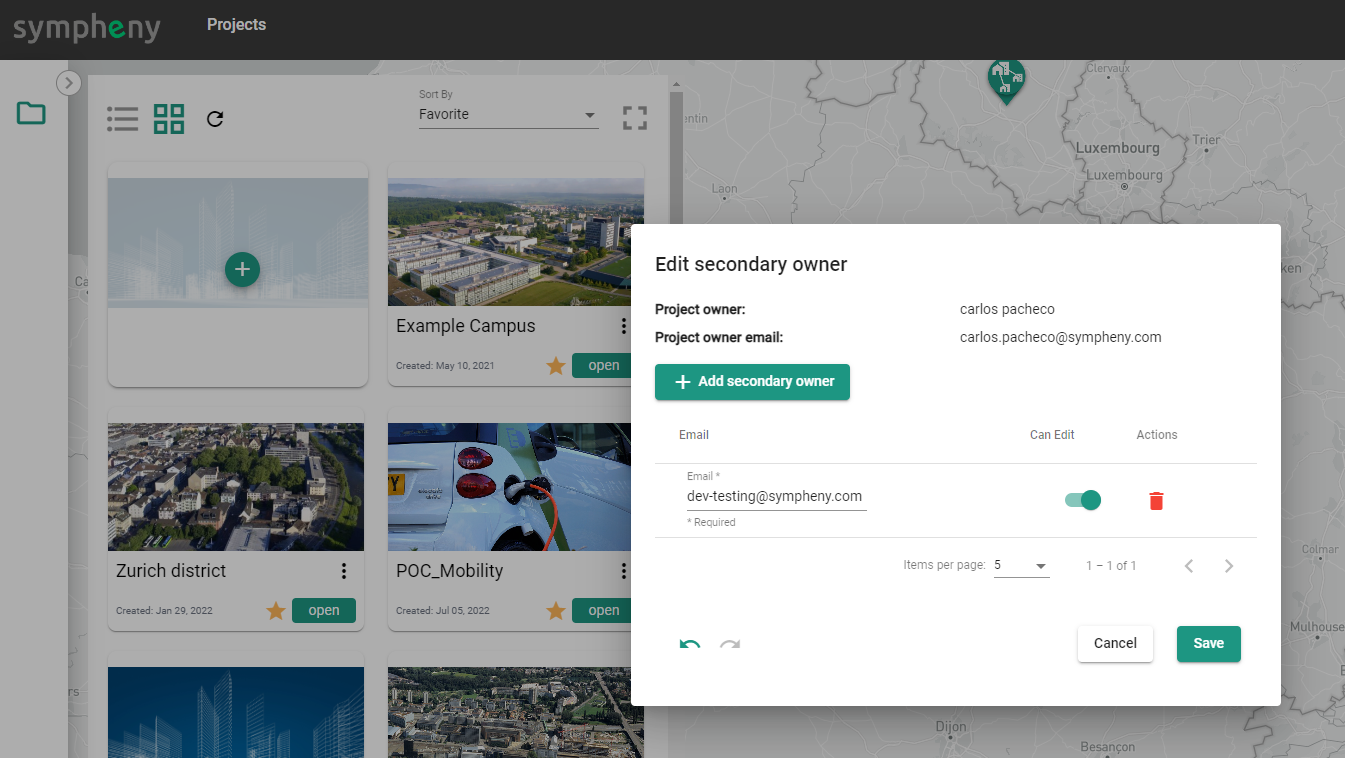Click the undo arrow in dialog
This screenshot has height=758, width=1345.
[x=689, y=645]
